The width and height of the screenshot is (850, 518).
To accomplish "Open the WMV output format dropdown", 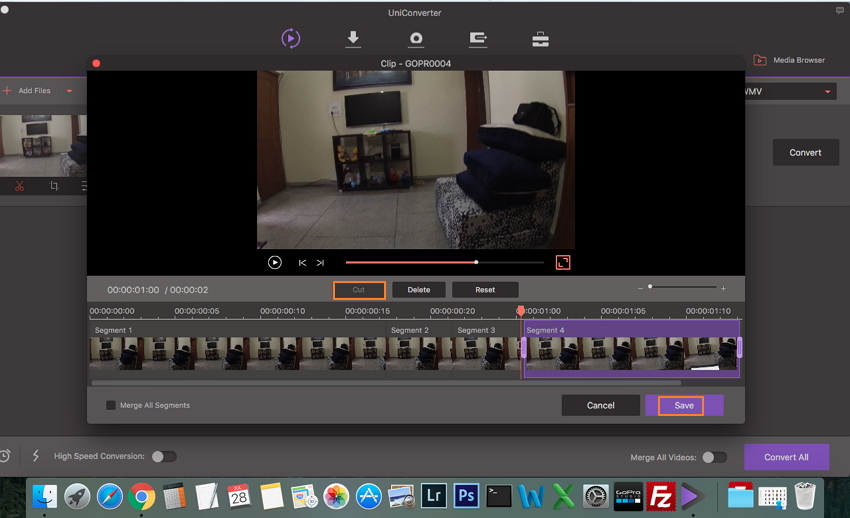I will (x=789, y=92).
